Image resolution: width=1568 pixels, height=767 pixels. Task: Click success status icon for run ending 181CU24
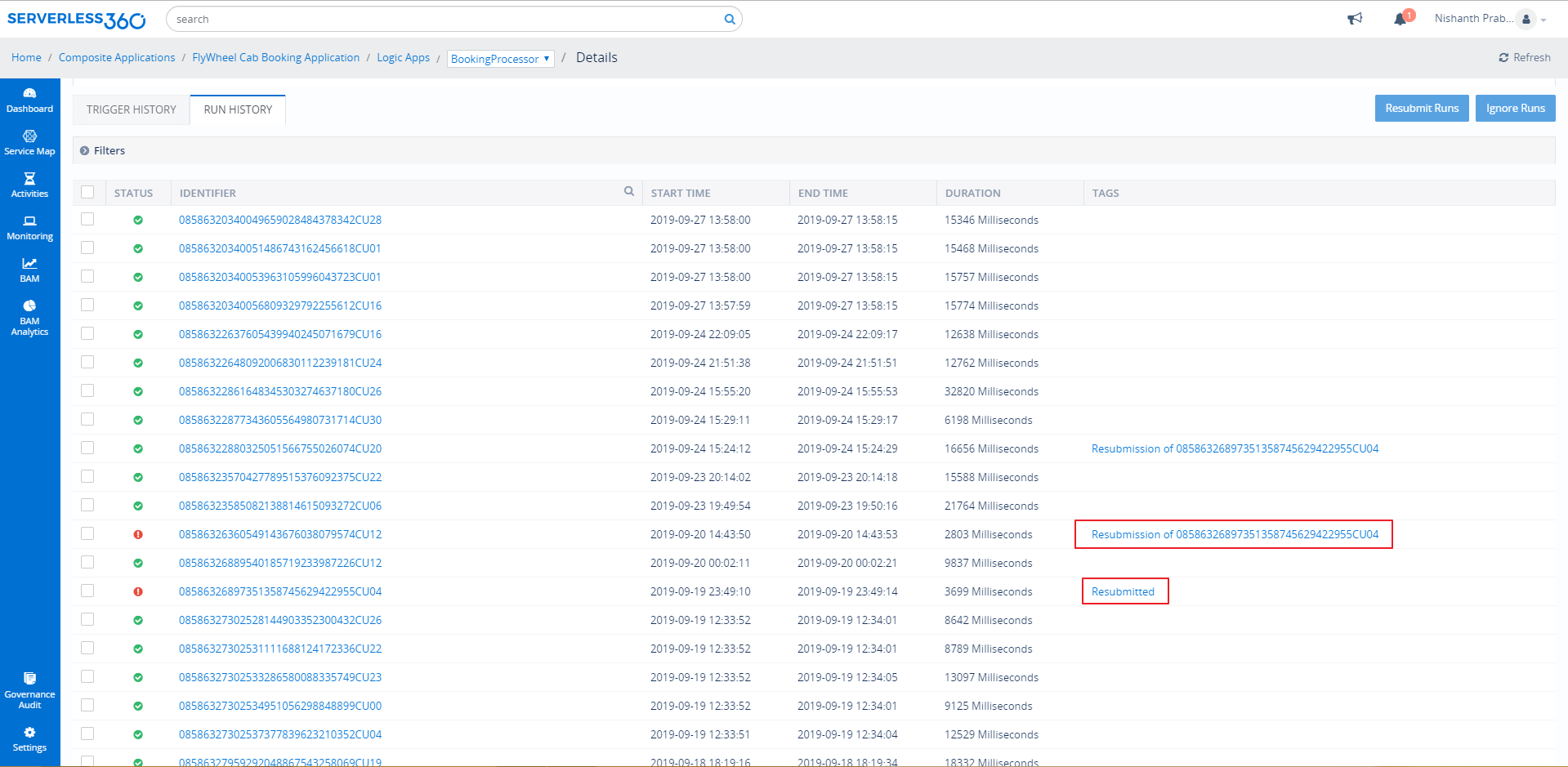click(138, 363)
